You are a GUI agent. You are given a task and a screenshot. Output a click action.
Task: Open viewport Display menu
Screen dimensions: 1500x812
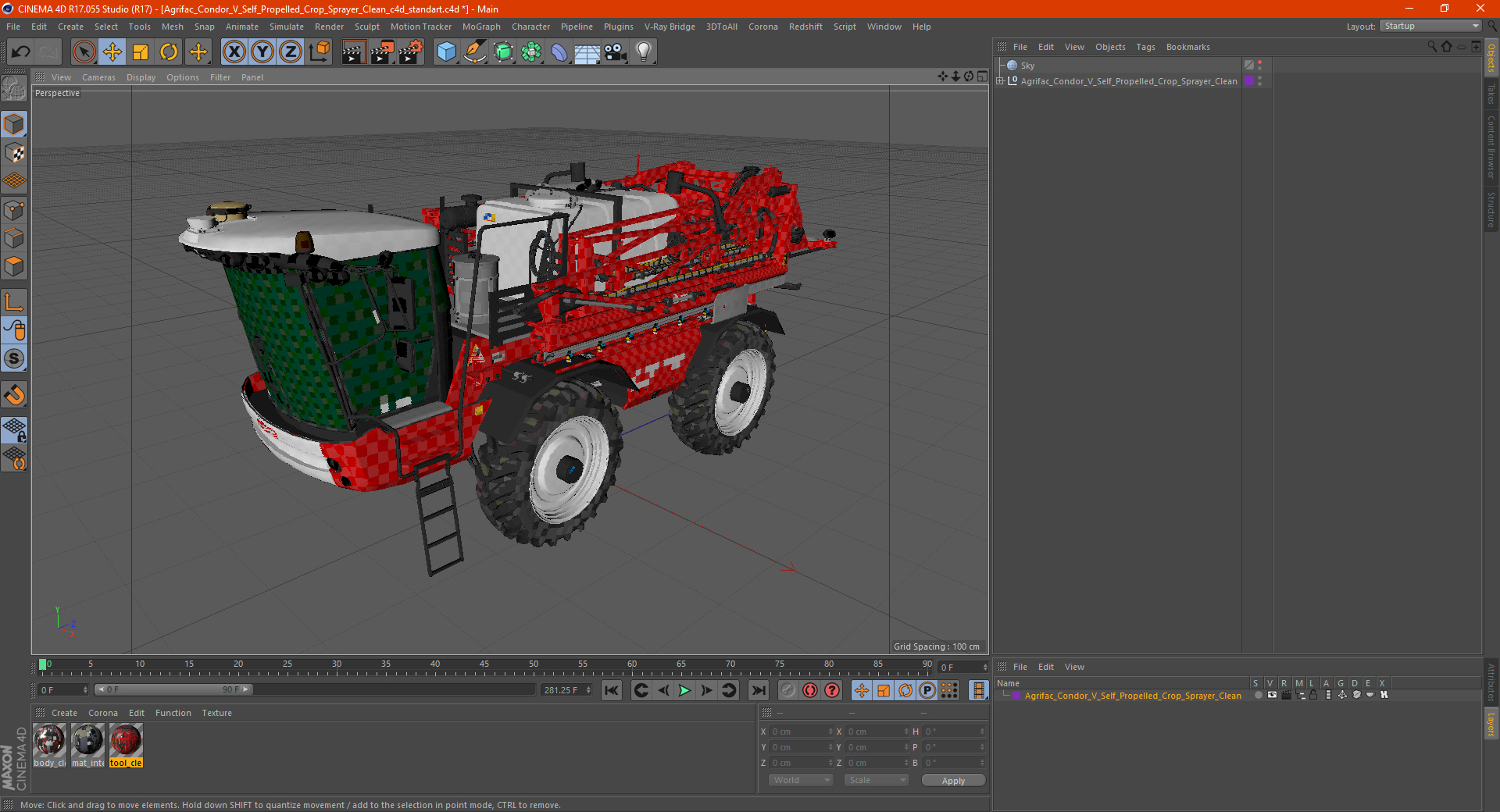[x=141, y=77]
